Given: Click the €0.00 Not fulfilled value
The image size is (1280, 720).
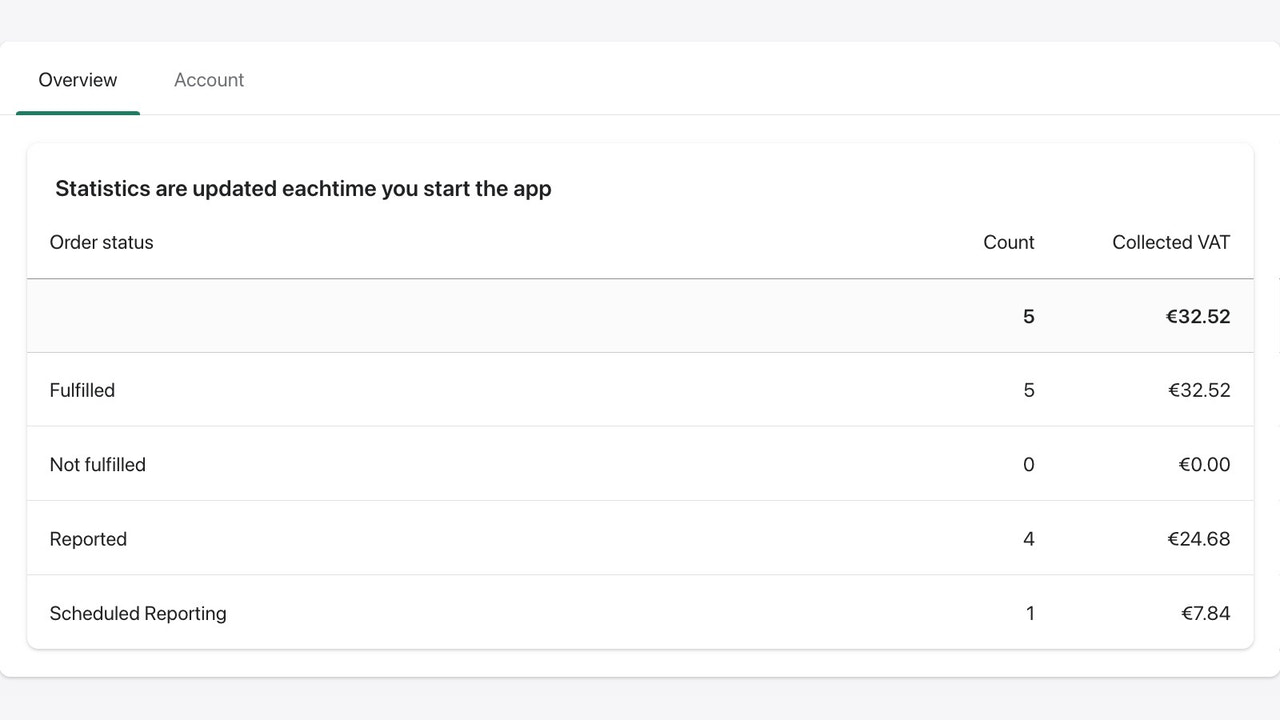Looking at the screenshot, I should coord(1205,464).
